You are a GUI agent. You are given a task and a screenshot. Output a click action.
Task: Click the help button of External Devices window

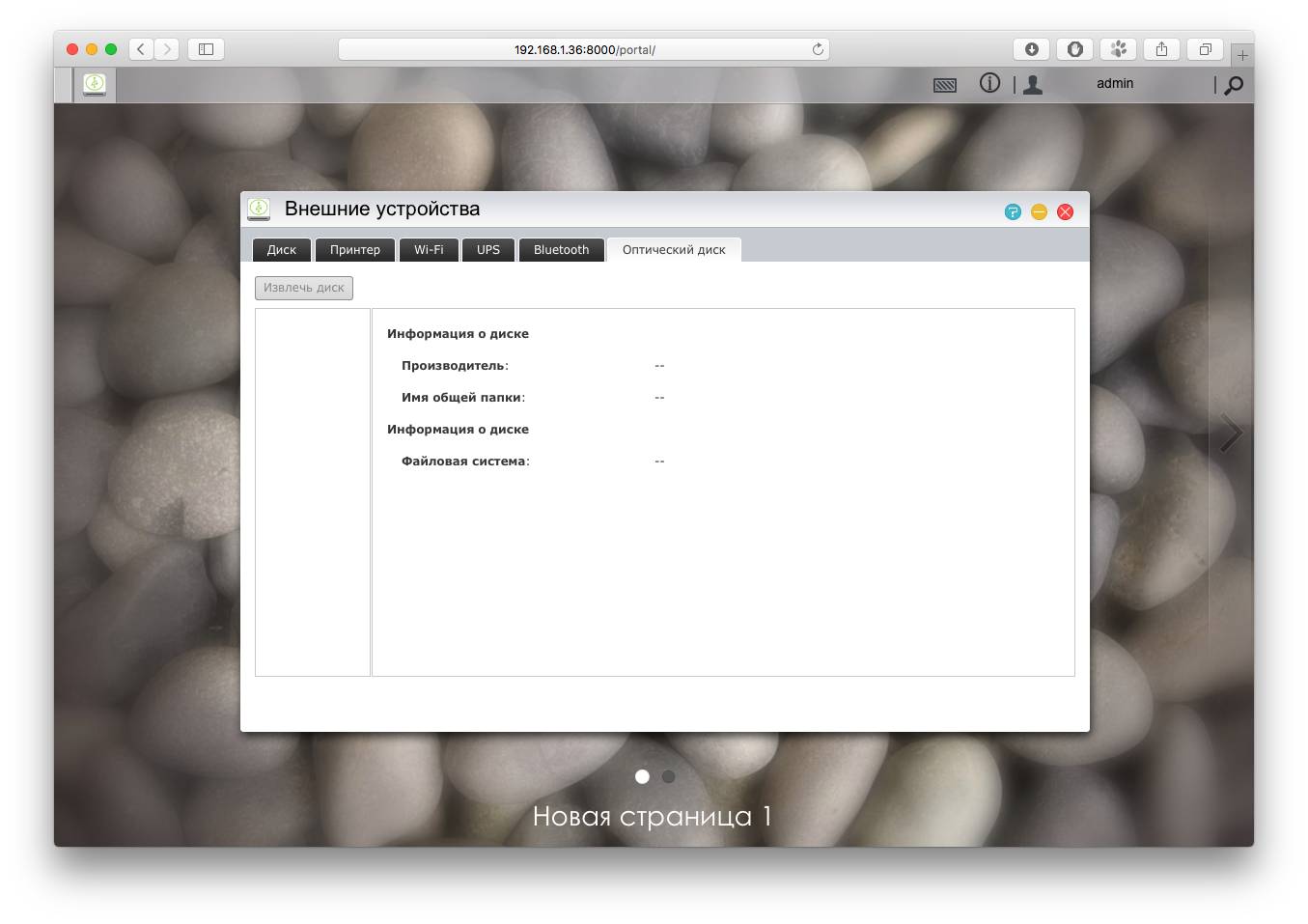1013,211
